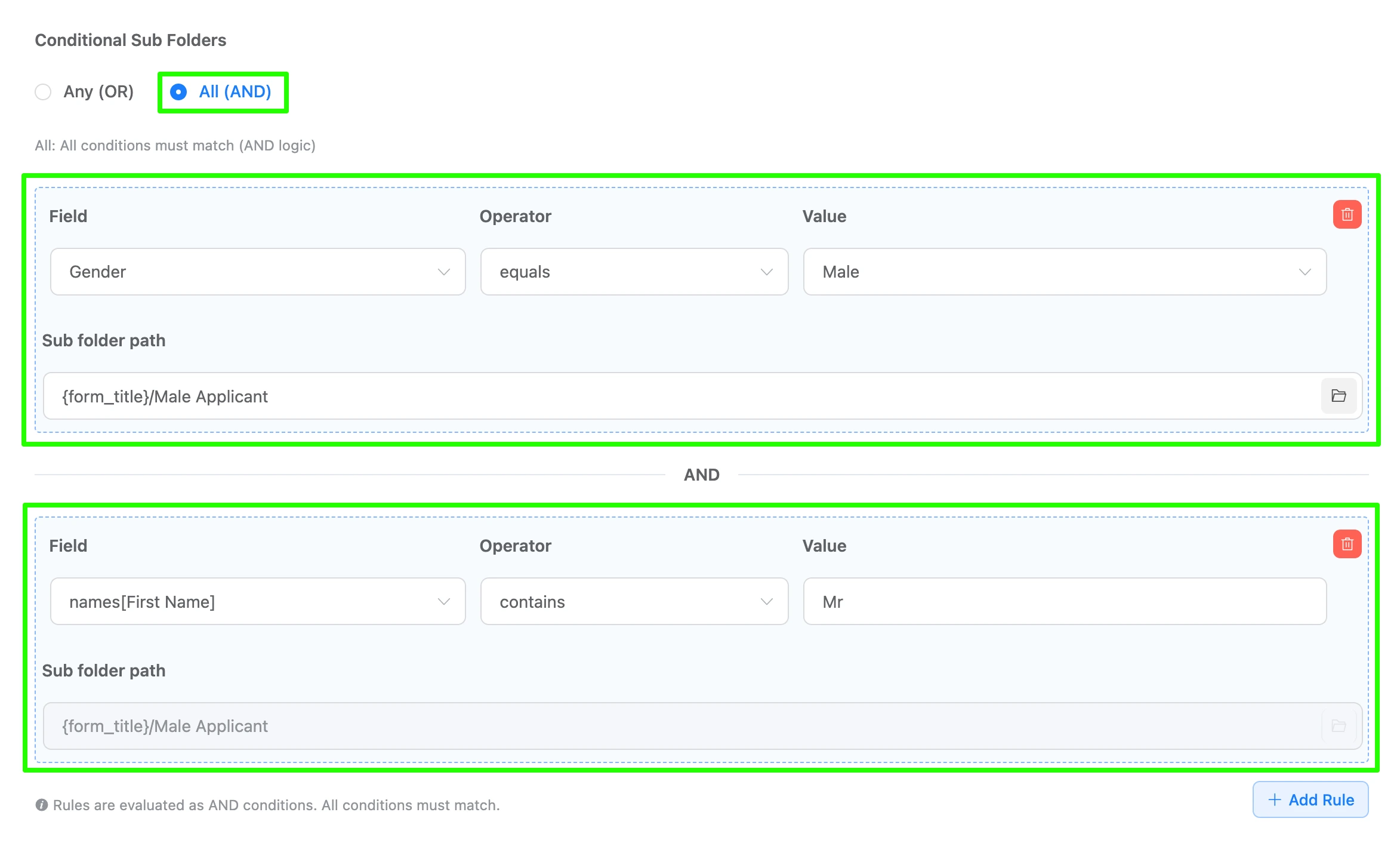Click the AND divider label between rules
1400x849 pixels.
click(x=701, y=475)
